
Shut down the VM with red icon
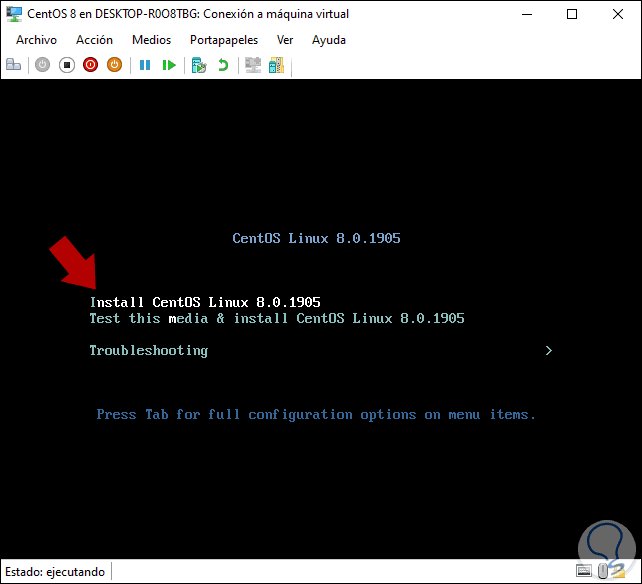coord(90,65)
